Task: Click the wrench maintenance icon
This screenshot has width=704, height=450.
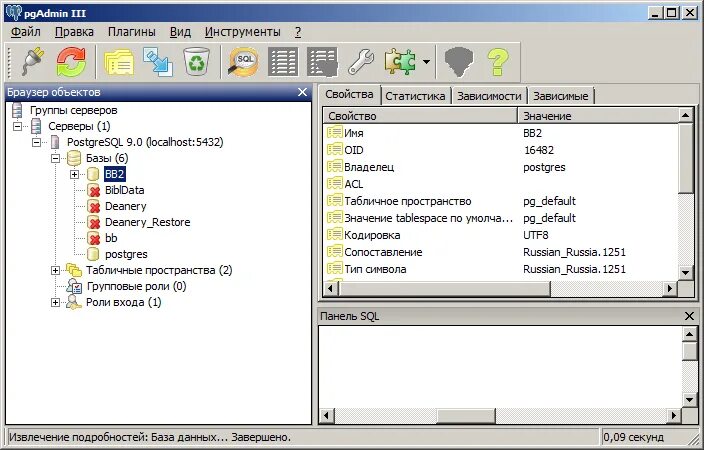Action: click(x=361, y=62)
